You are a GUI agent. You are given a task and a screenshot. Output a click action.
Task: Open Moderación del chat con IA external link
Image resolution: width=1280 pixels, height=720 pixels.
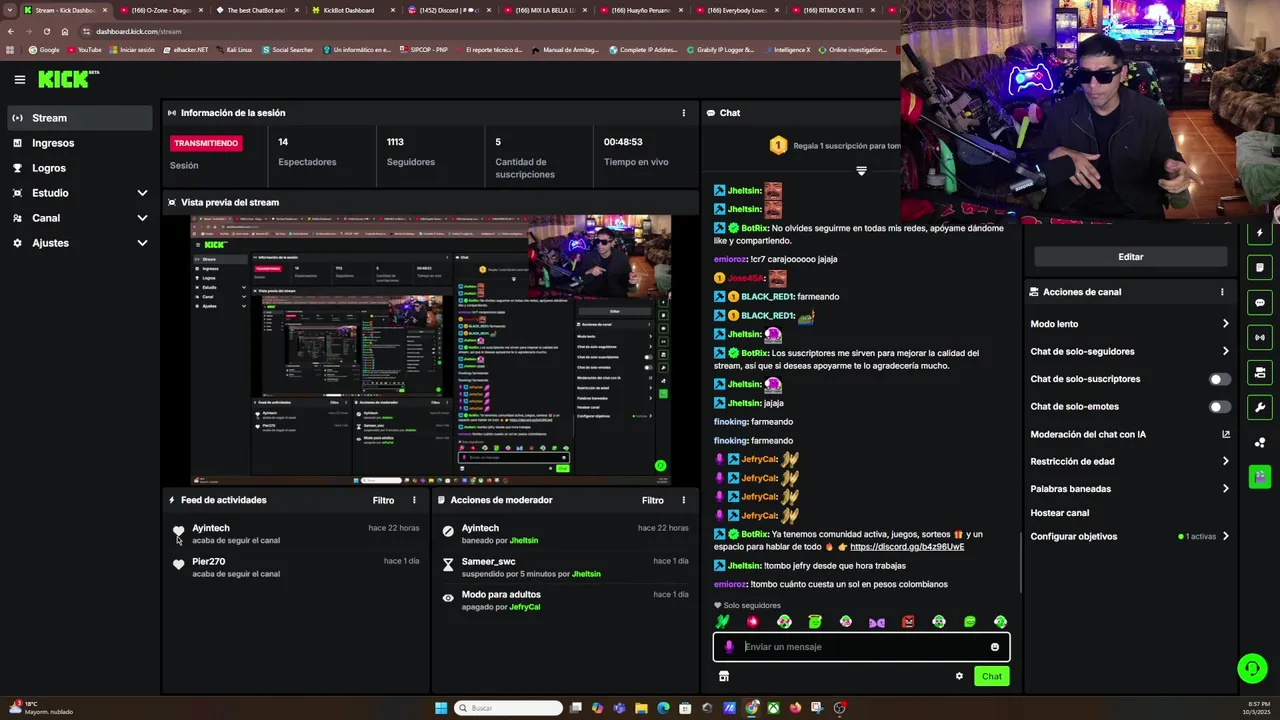pos(1226,434)
